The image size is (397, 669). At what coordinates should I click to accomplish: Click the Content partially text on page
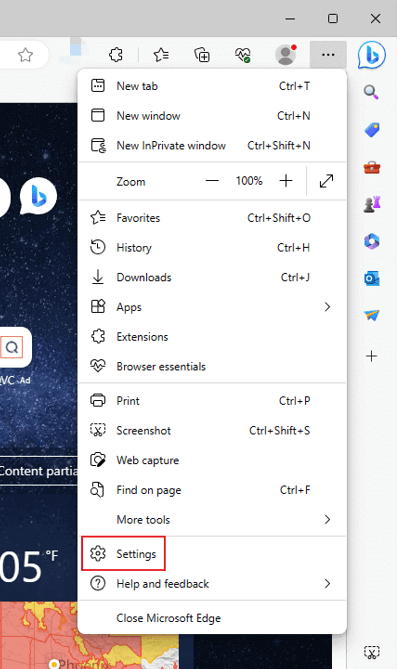38,471
